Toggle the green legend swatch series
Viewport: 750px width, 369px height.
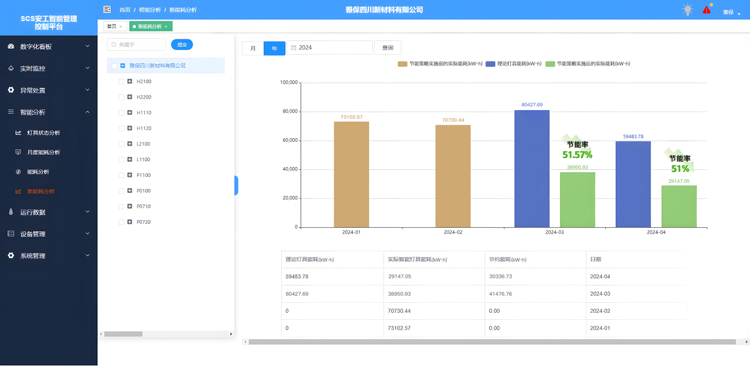[550, 64]
